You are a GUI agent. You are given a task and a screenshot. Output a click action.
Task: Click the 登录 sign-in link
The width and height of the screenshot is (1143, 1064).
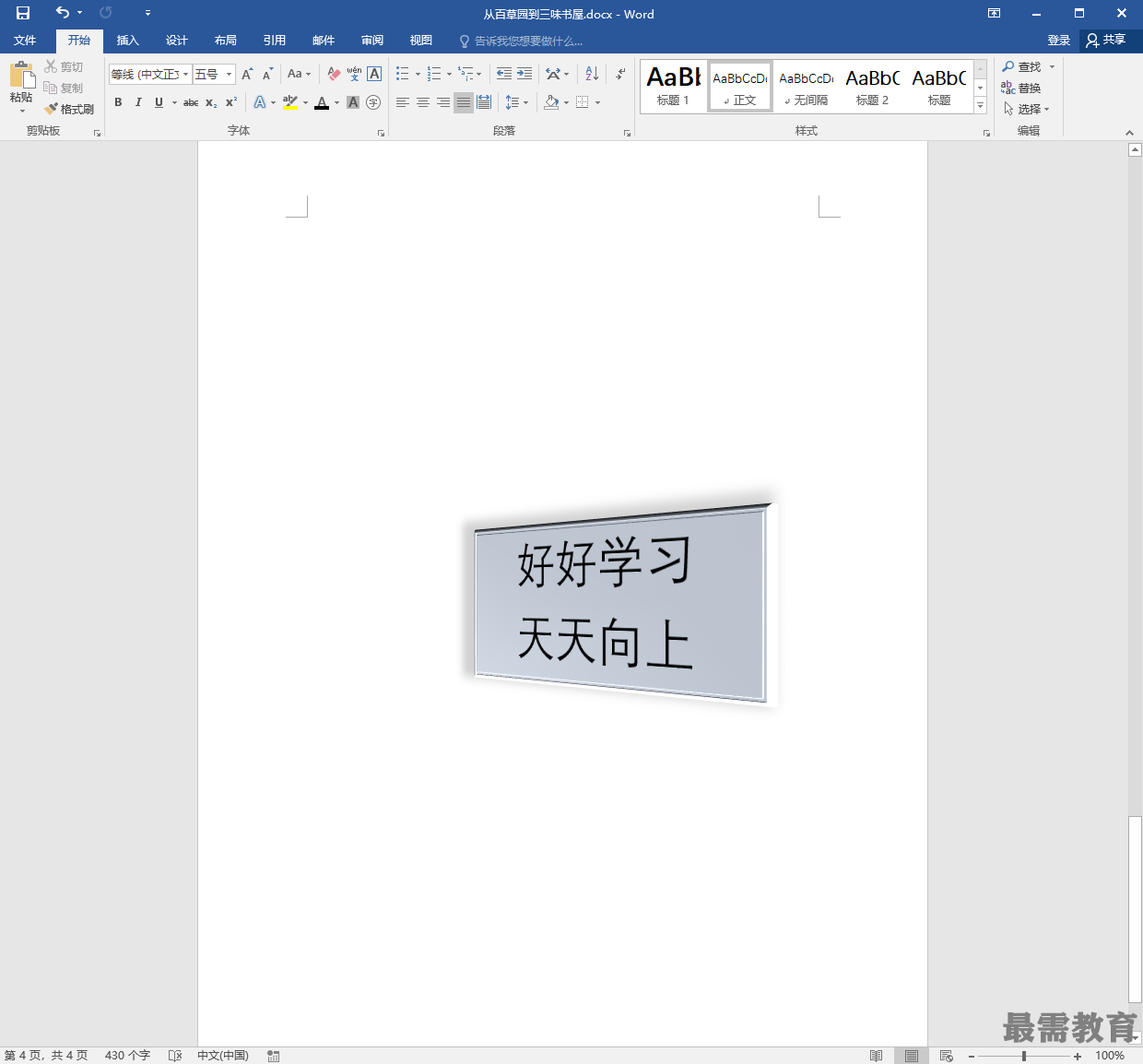[x=1058, y=41]
